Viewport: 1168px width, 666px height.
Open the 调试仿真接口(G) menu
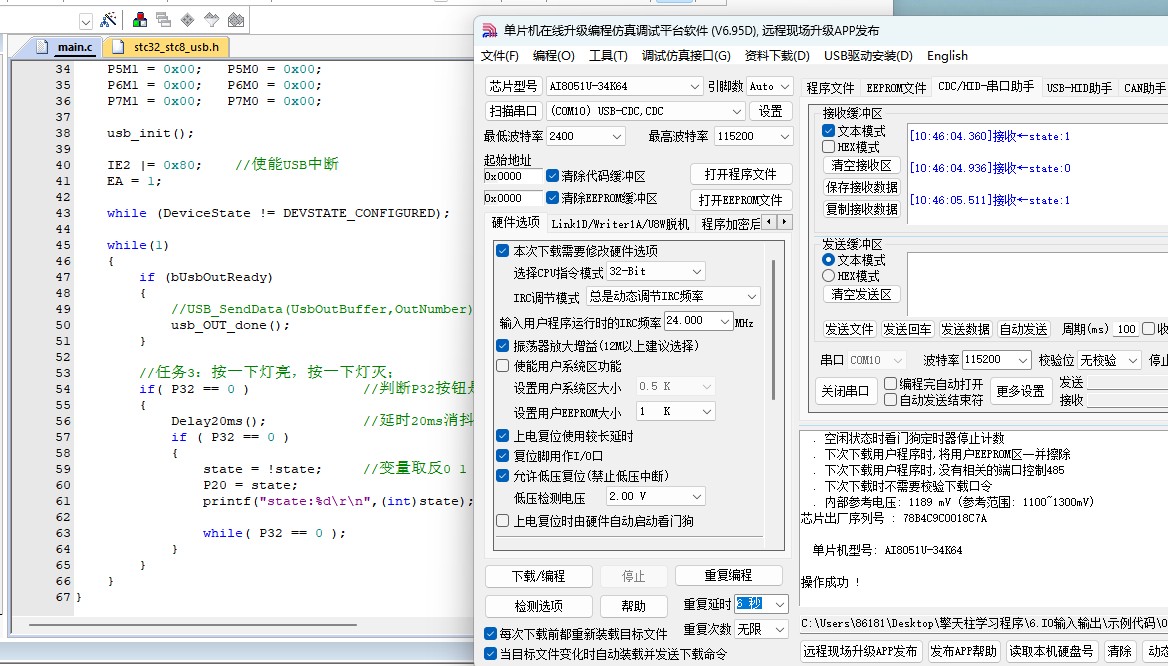pos(686,56)
